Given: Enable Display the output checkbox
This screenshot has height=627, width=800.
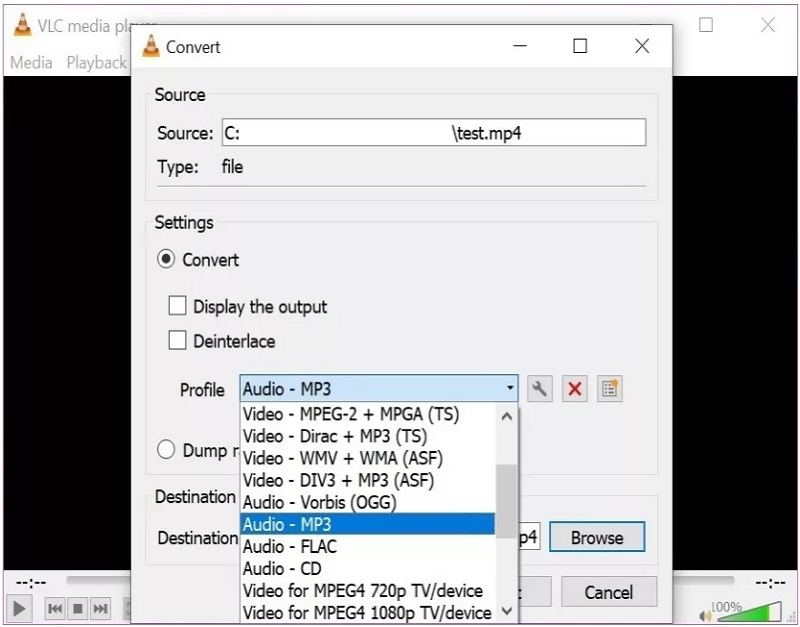Looking at the screenshot, I should click(177, 306).
